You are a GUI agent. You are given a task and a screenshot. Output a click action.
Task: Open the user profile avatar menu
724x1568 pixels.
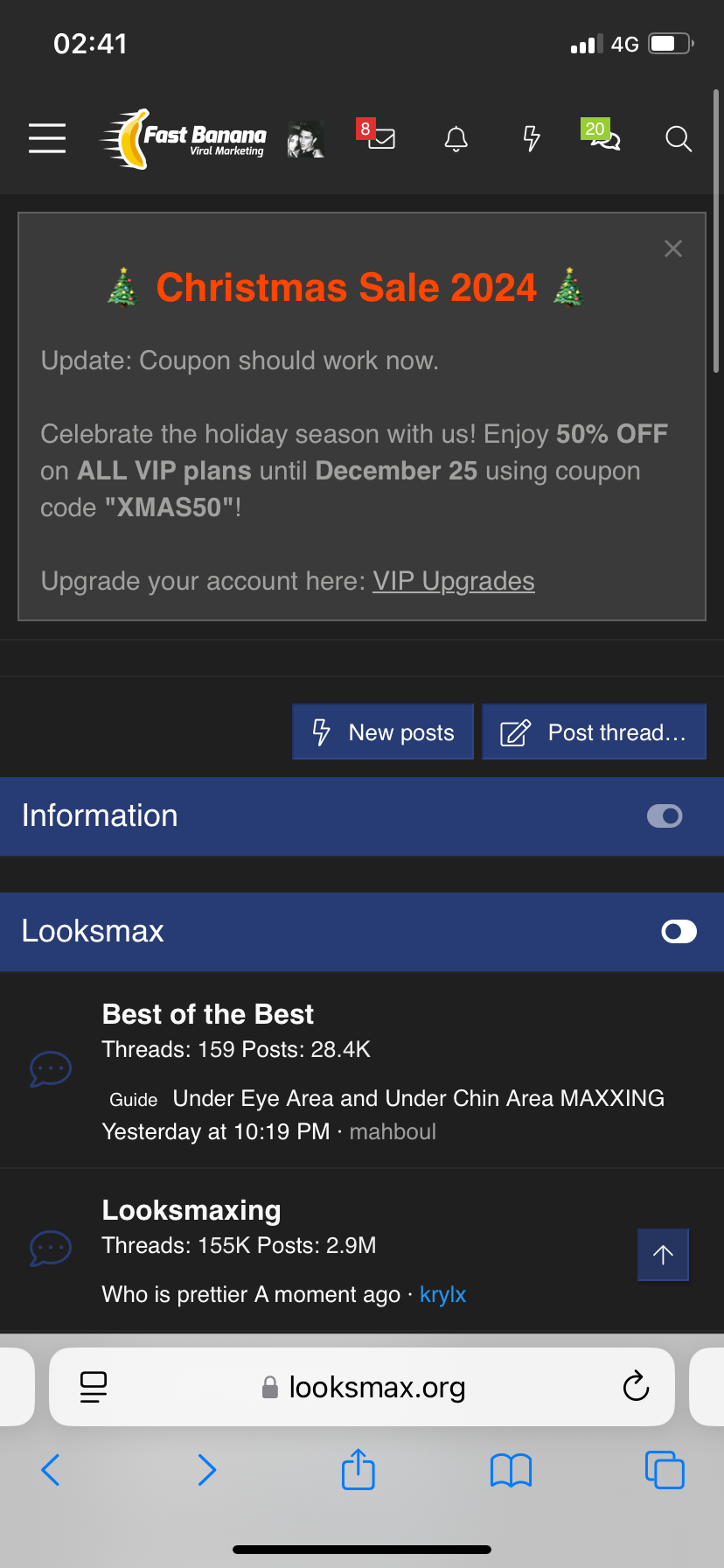point(306,139)
